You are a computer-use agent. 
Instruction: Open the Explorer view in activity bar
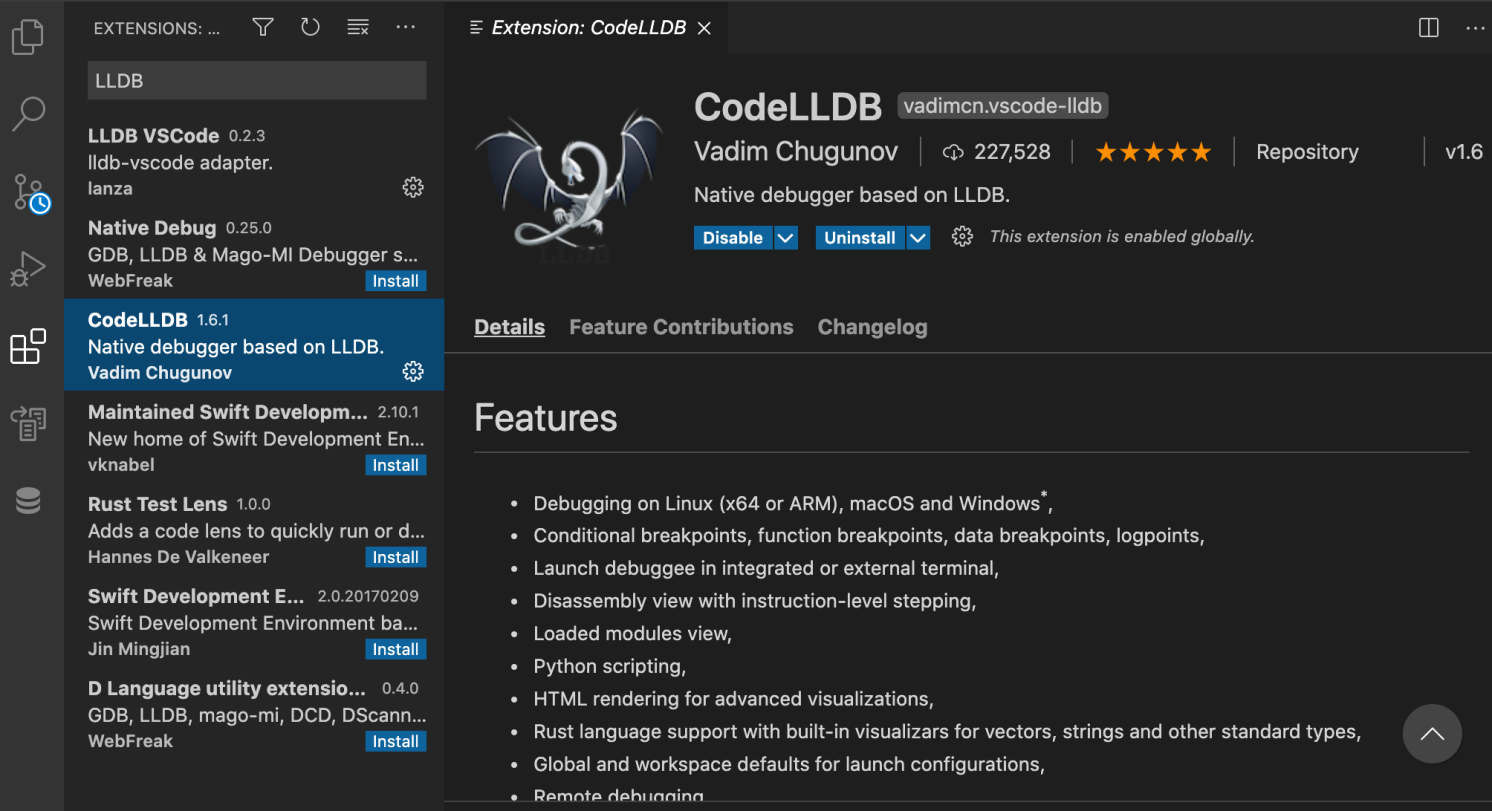tap(28, 36)
